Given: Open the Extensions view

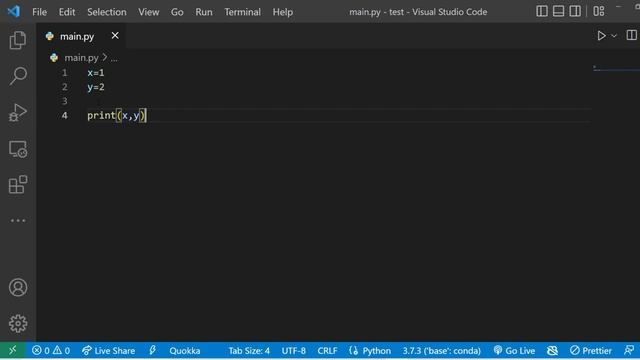Looking at the screenshot, I should click(x=18, y=184).
